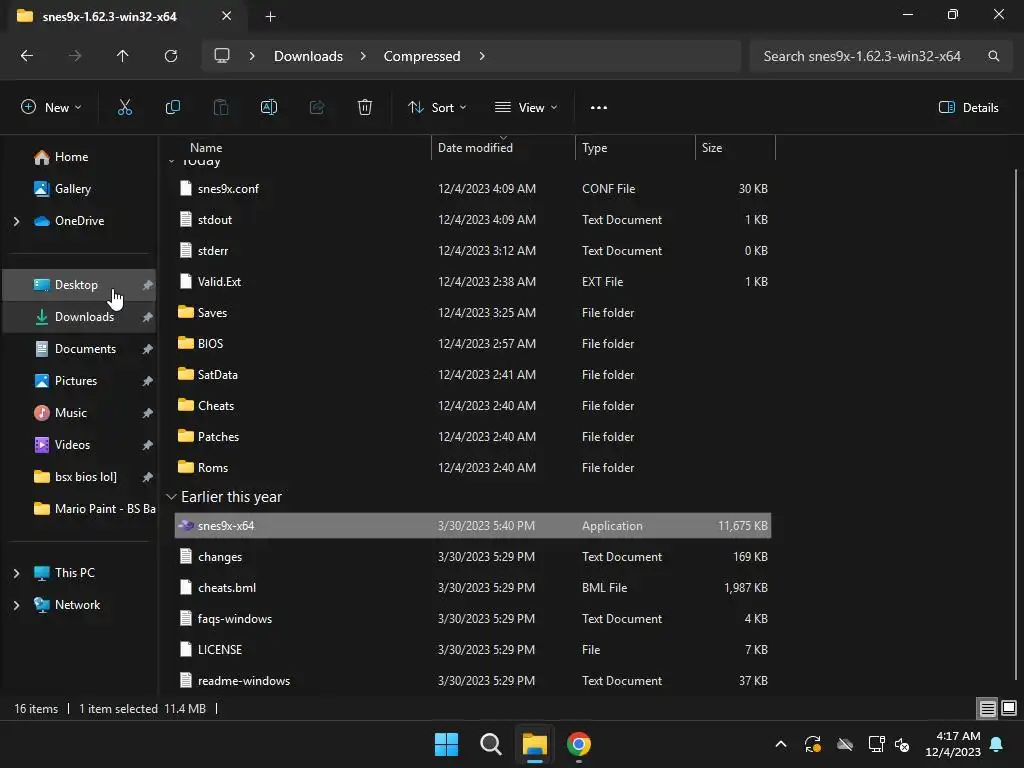The image size is (1024, 768).
Task: Click the Paste clipboard icon
Action: [x=221, y=108]
